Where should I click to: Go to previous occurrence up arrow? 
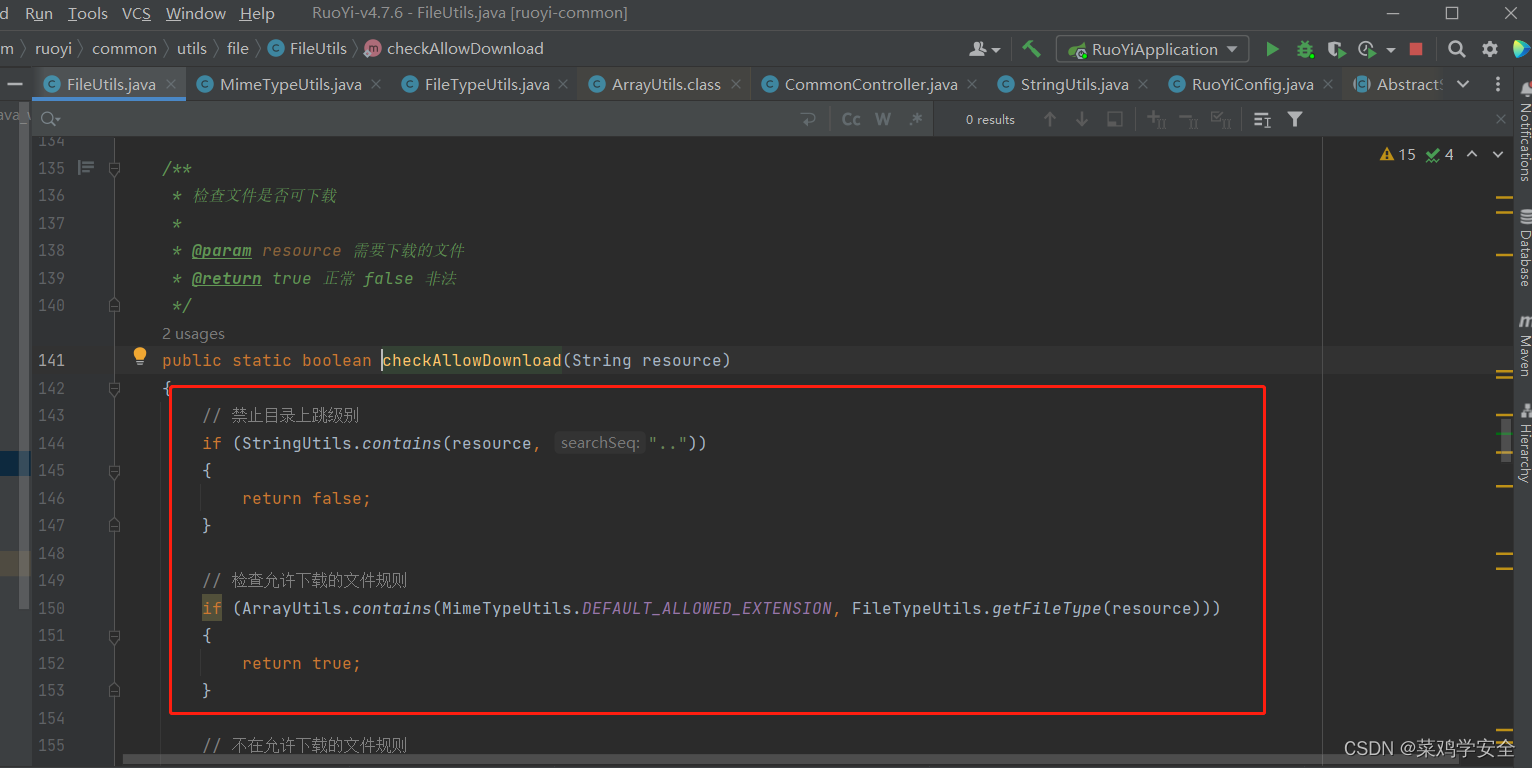(x=1050, y=119)
